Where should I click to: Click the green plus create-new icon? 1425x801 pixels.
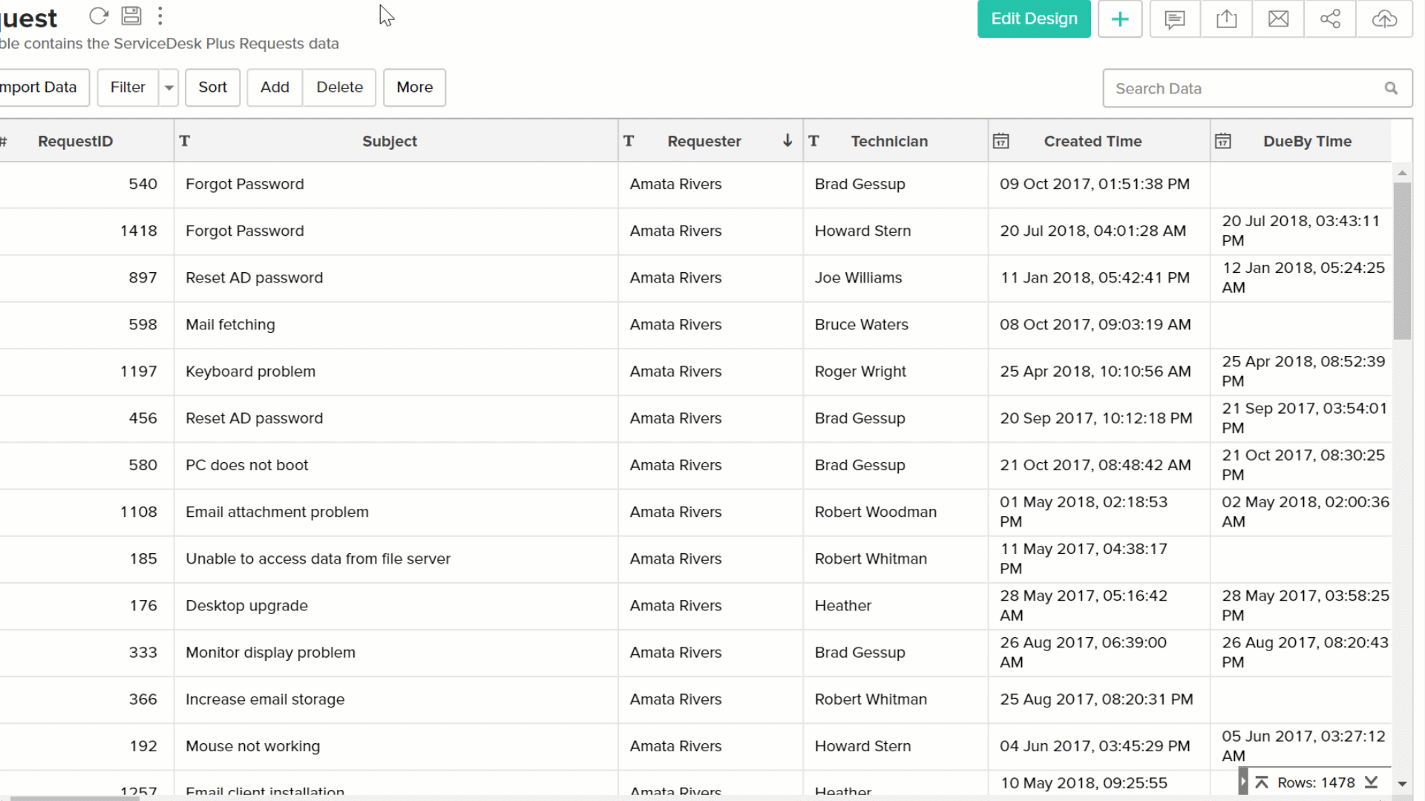point(1120,19)
